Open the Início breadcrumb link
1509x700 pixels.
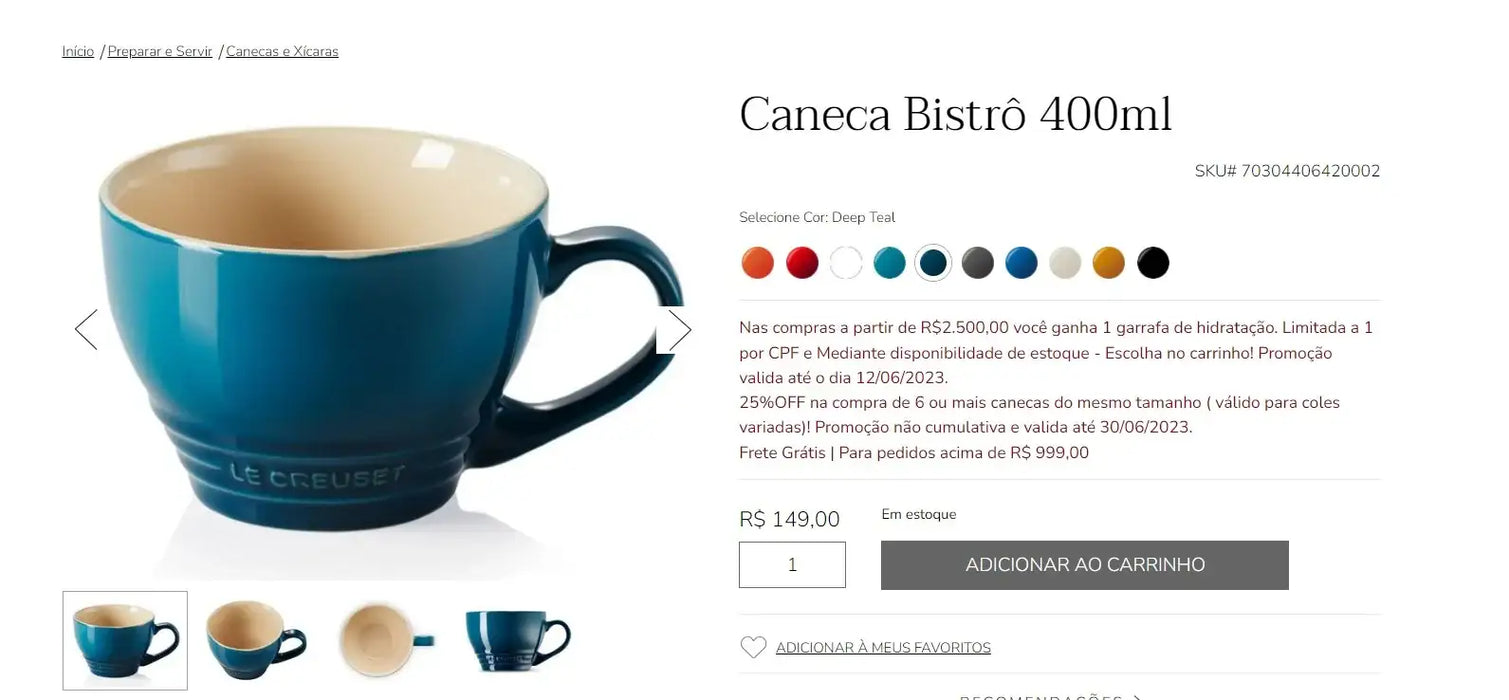[78, 51]
